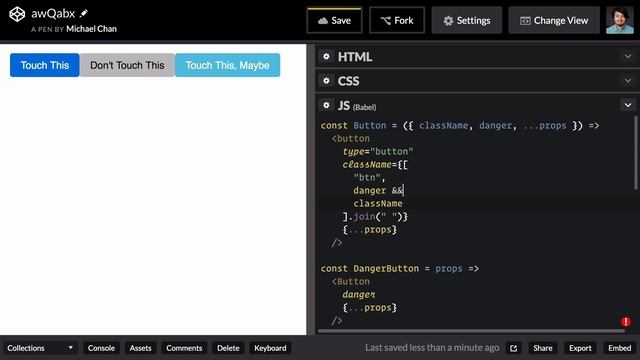Open pen in new window icon
The image size is (640, 360).
tap(513, 348)
